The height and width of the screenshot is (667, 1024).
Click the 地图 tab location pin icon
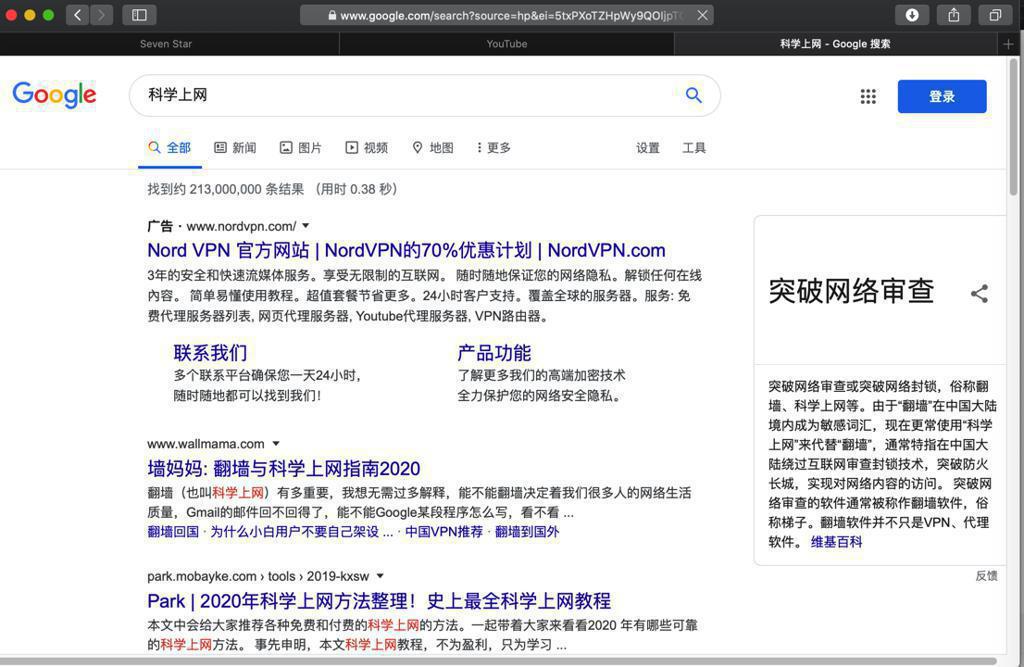(417, 148)
